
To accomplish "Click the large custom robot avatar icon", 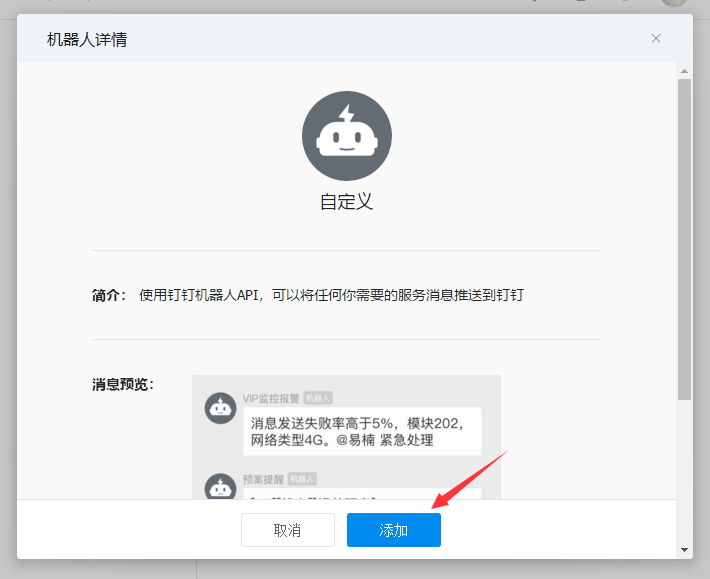I will (347, 136).
